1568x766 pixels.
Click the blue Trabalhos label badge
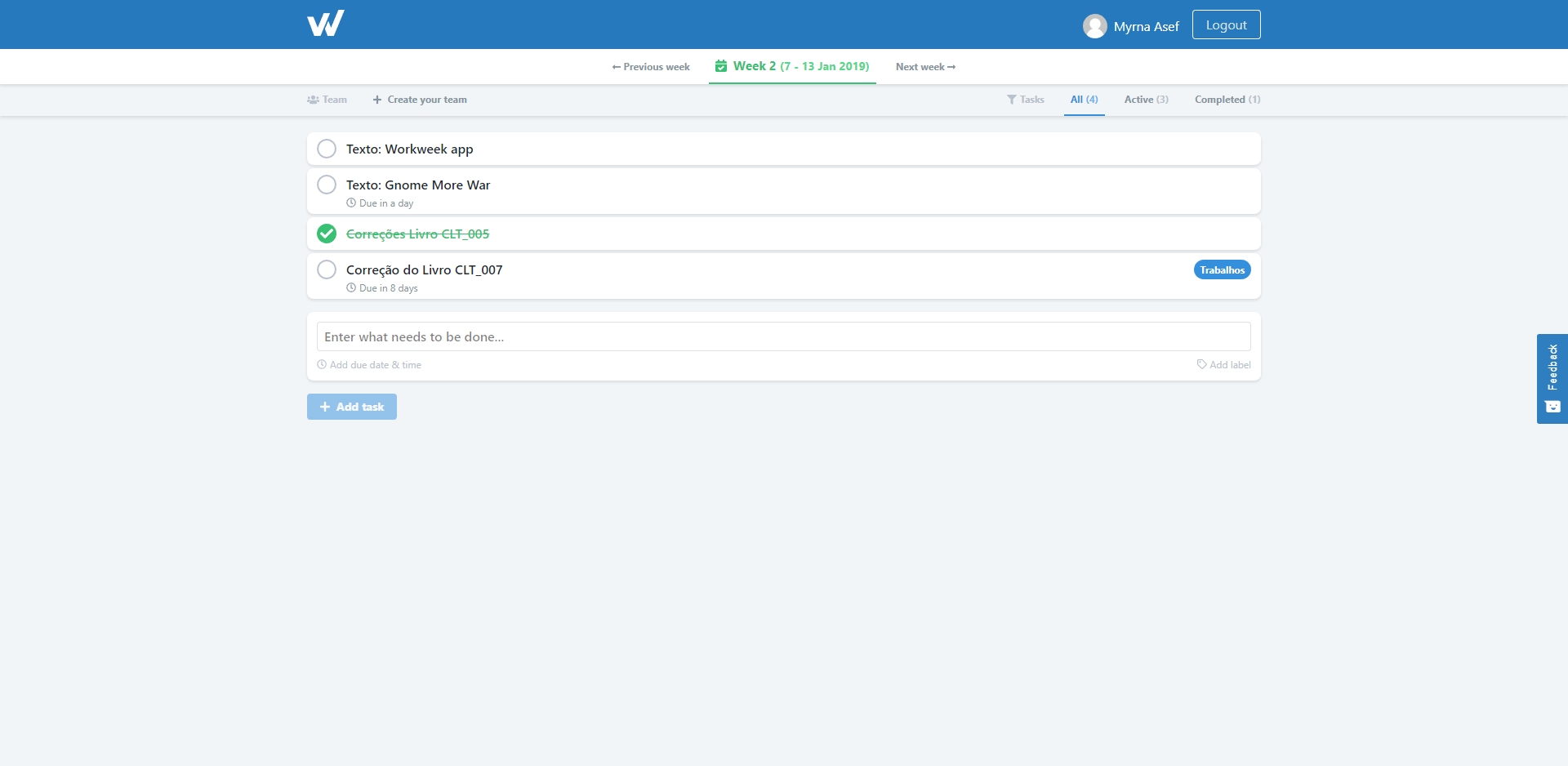coord(1222,270)
